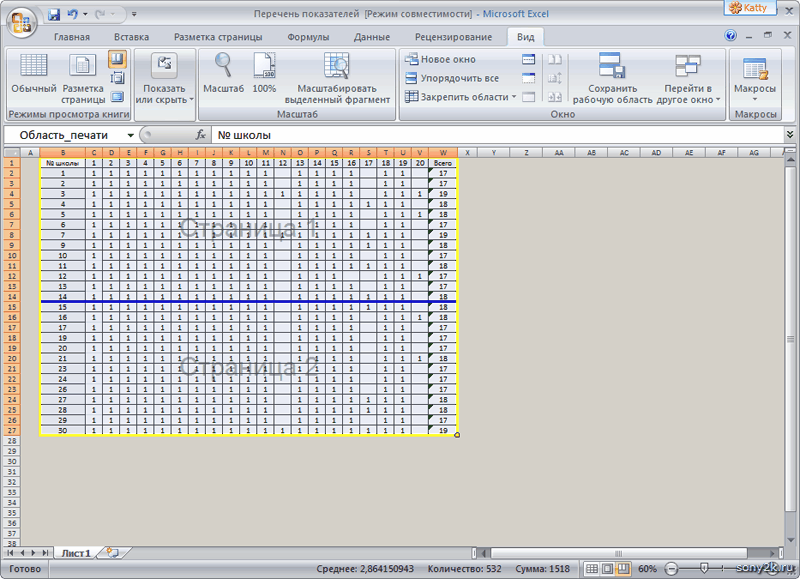Open the Главная tab

click(x=72, y=37)
